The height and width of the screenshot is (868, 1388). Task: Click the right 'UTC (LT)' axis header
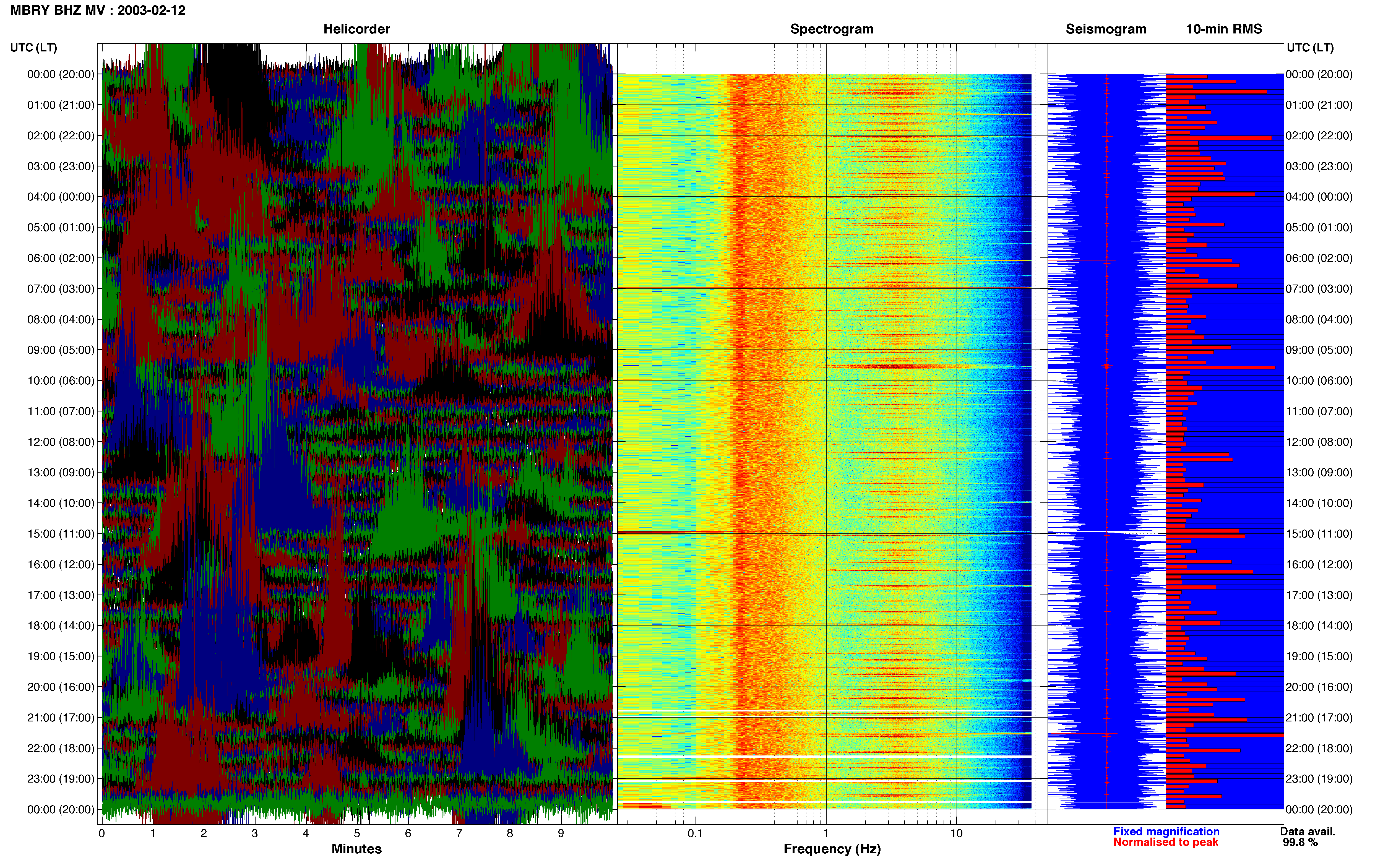tap(1310, 48)
